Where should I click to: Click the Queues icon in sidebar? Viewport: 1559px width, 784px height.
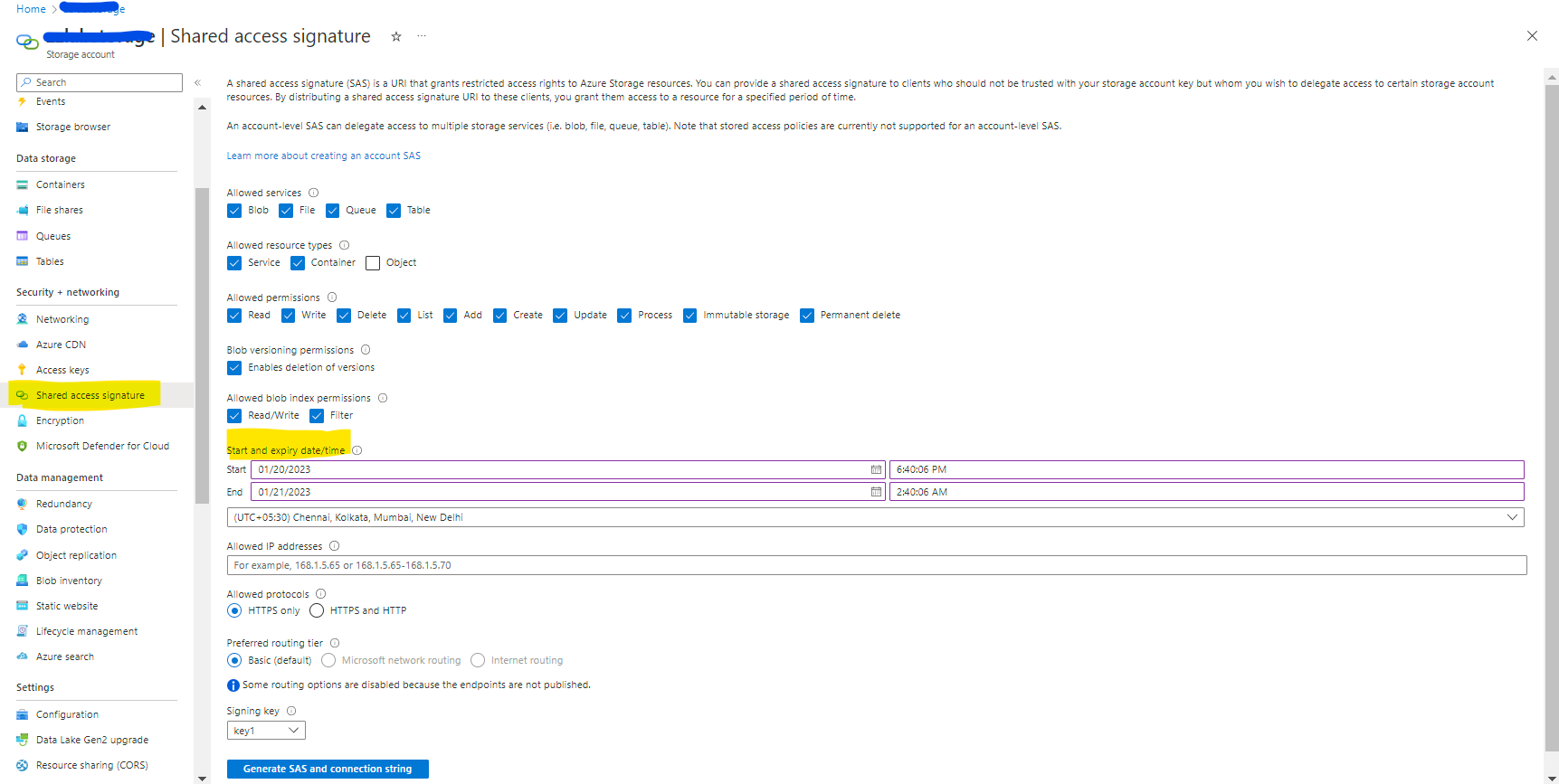tap(23, 236)
